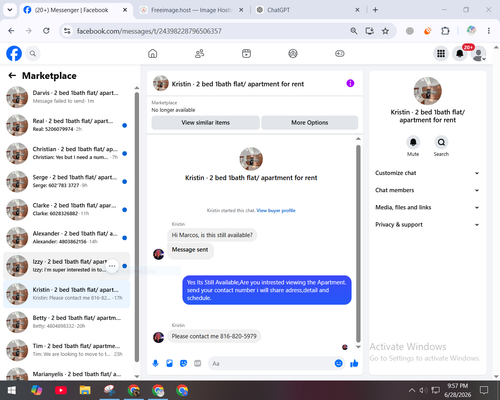Open the Facebook menu grid icon

[x=441, y=53]
